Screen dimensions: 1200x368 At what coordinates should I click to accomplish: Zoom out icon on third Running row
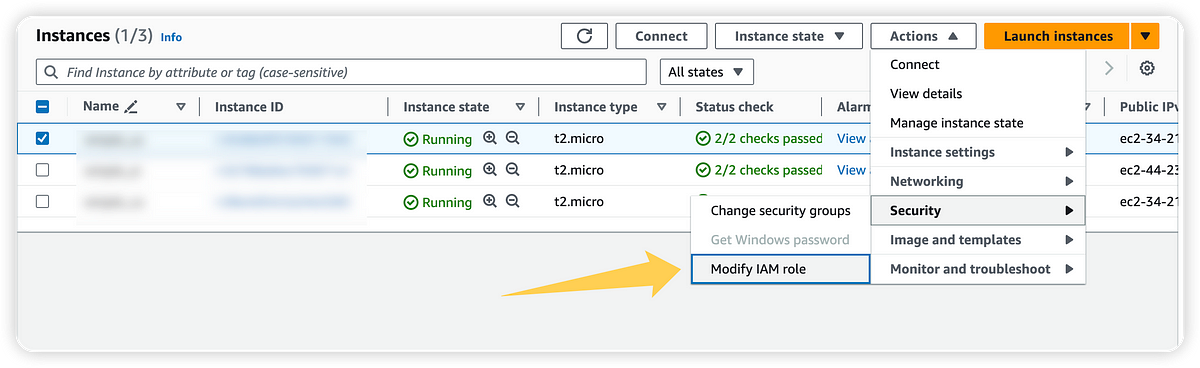[513, 201]
